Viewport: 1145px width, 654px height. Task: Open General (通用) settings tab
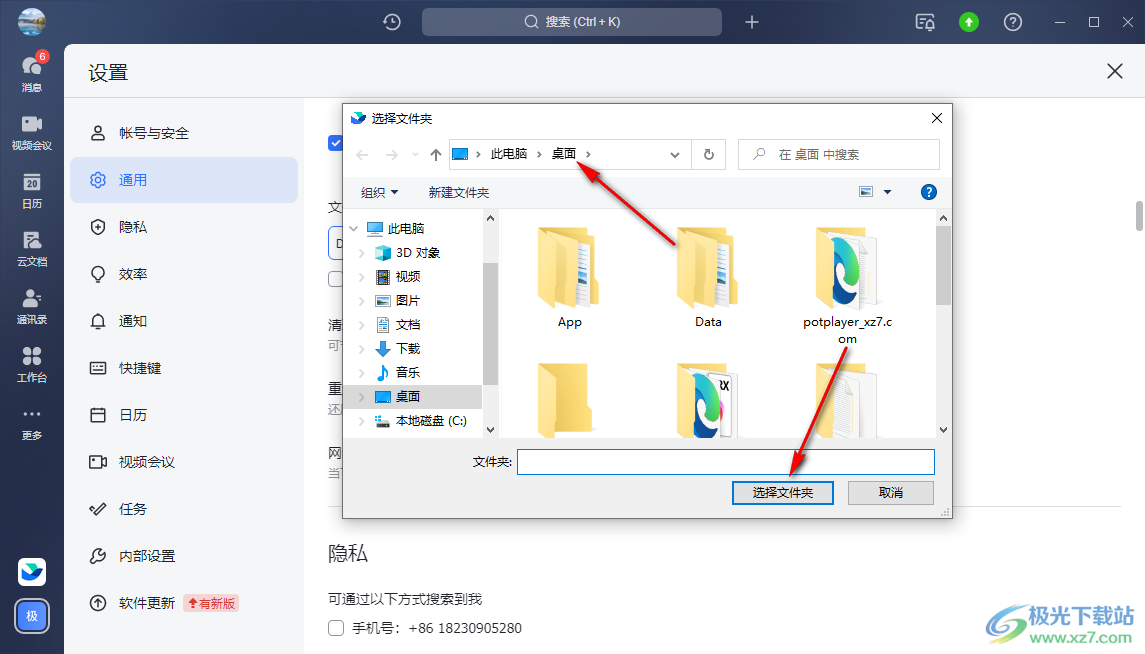coord(184,180)
